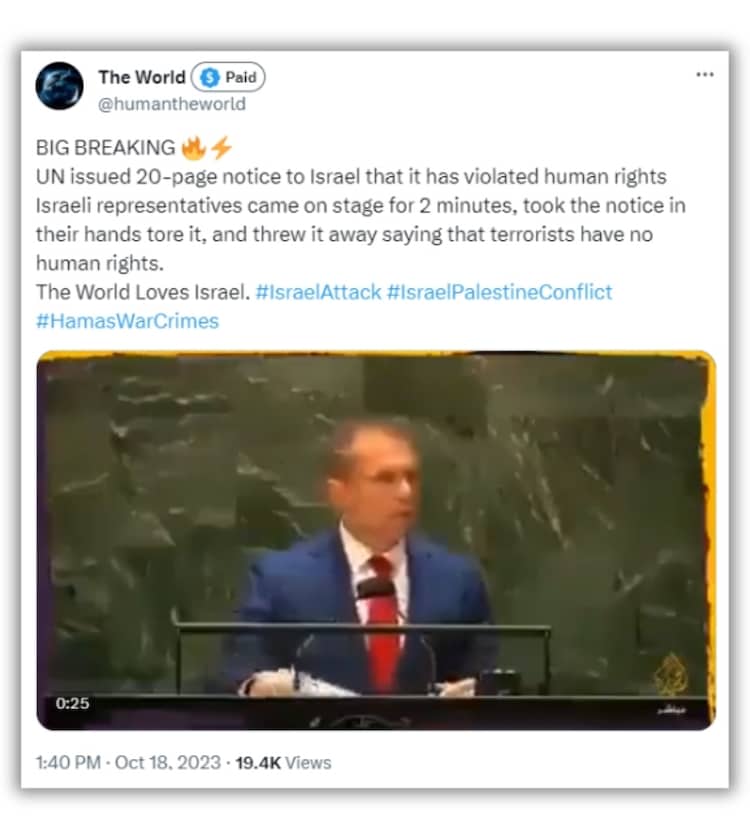Click the 0:25 video duration label
Image resolution: width=750 pixels, height=839 pixels.
[x=72, y=703]
